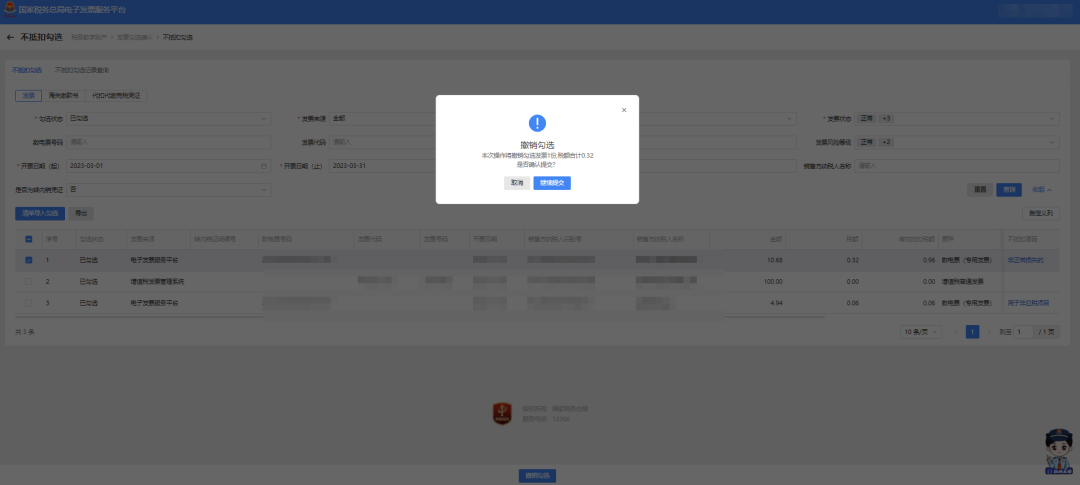This screenshot has height=485, width=1080.
Task: Click into the 数电票号码 input field
Action: (x=169, y=143)
